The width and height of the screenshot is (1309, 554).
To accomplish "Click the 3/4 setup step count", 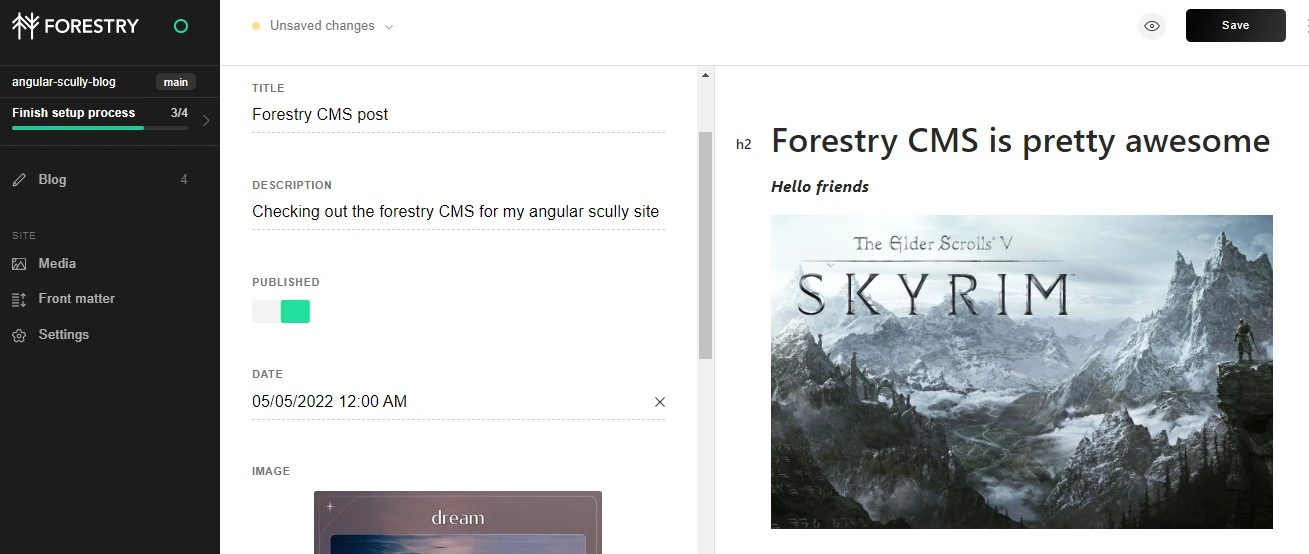I will (179, 113).
